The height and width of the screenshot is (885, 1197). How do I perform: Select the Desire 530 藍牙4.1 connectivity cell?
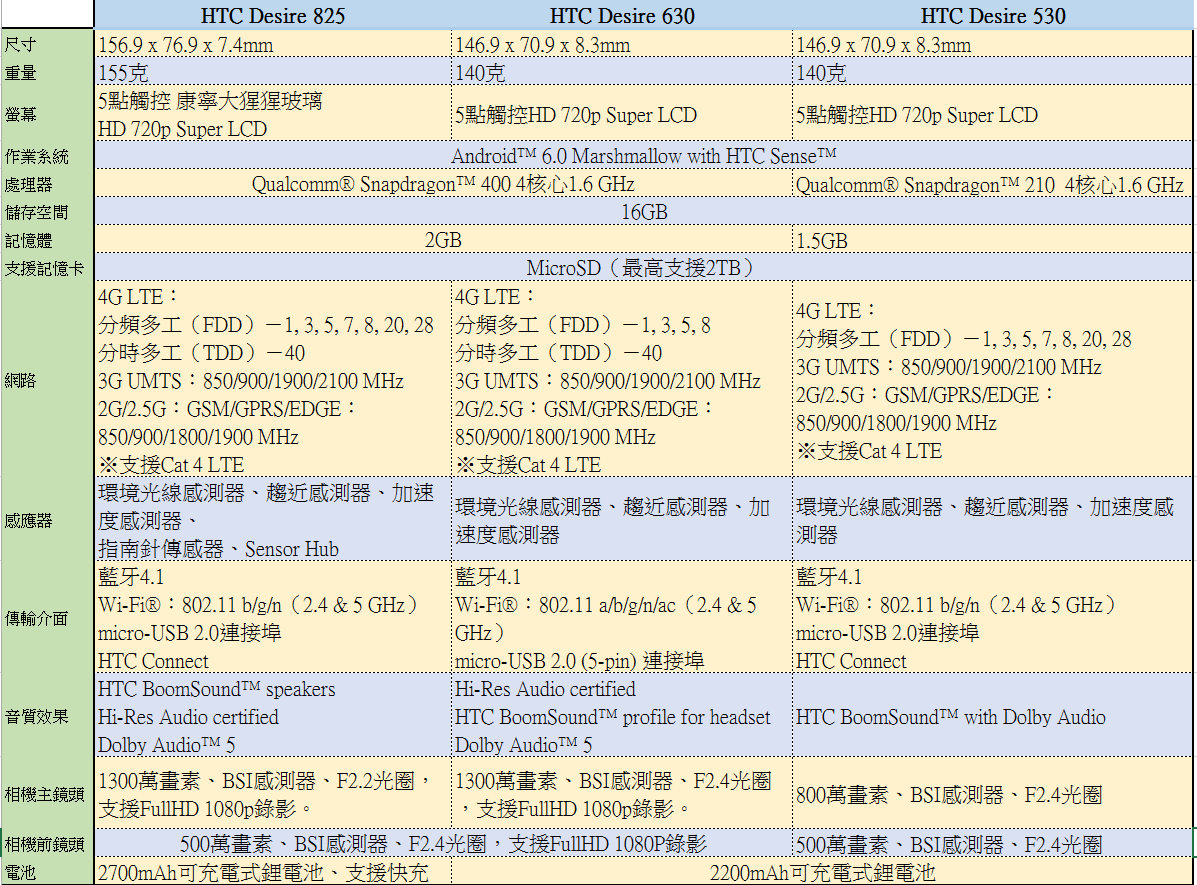(993, 618)
